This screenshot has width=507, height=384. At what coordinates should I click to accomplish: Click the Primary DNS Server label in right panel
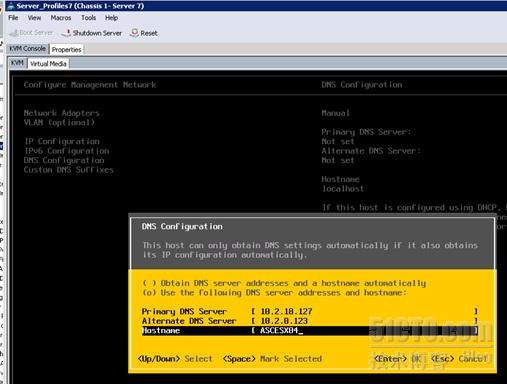point(366,132)
